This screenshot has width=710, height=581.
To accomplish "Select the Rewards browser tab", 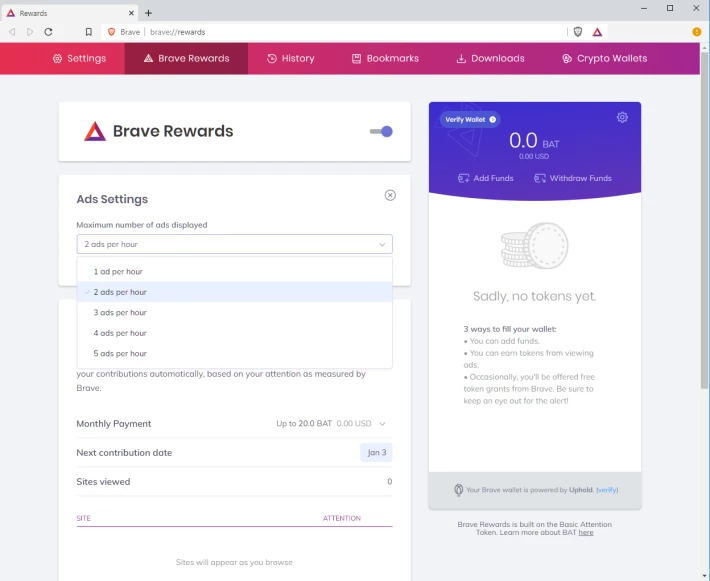I will point(70,13).
